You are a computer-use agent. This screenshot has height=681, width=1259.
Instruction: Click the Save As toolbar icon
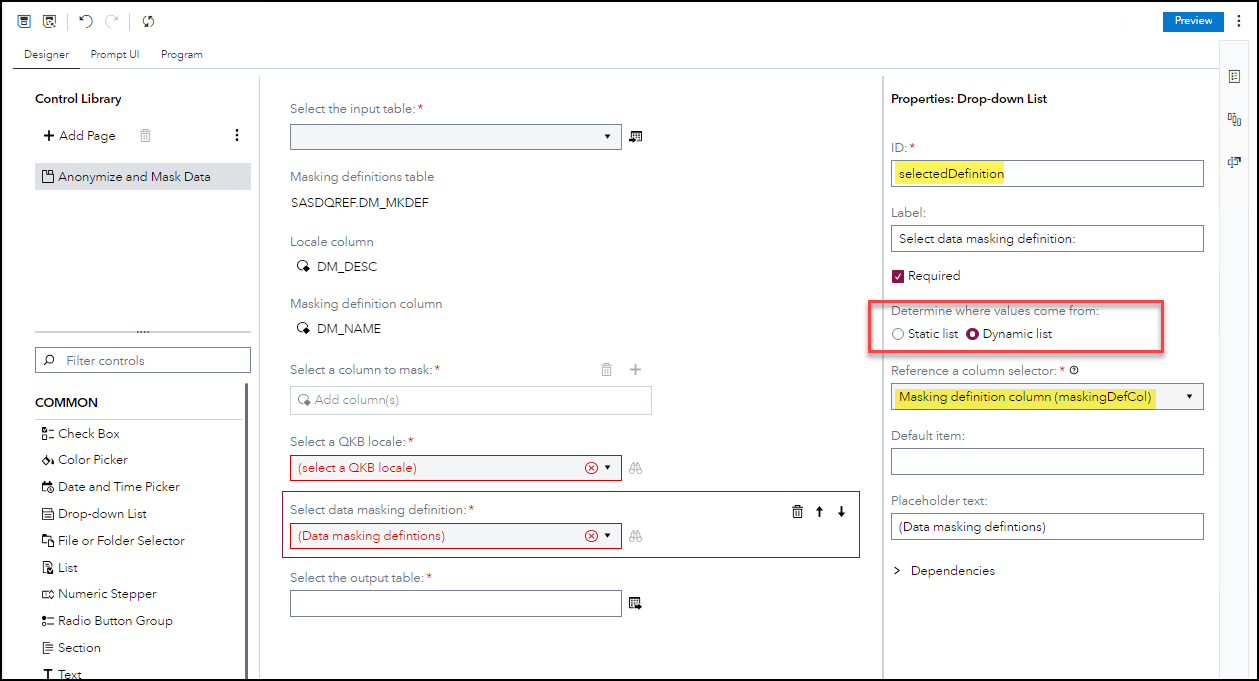(x=48, y=21)
